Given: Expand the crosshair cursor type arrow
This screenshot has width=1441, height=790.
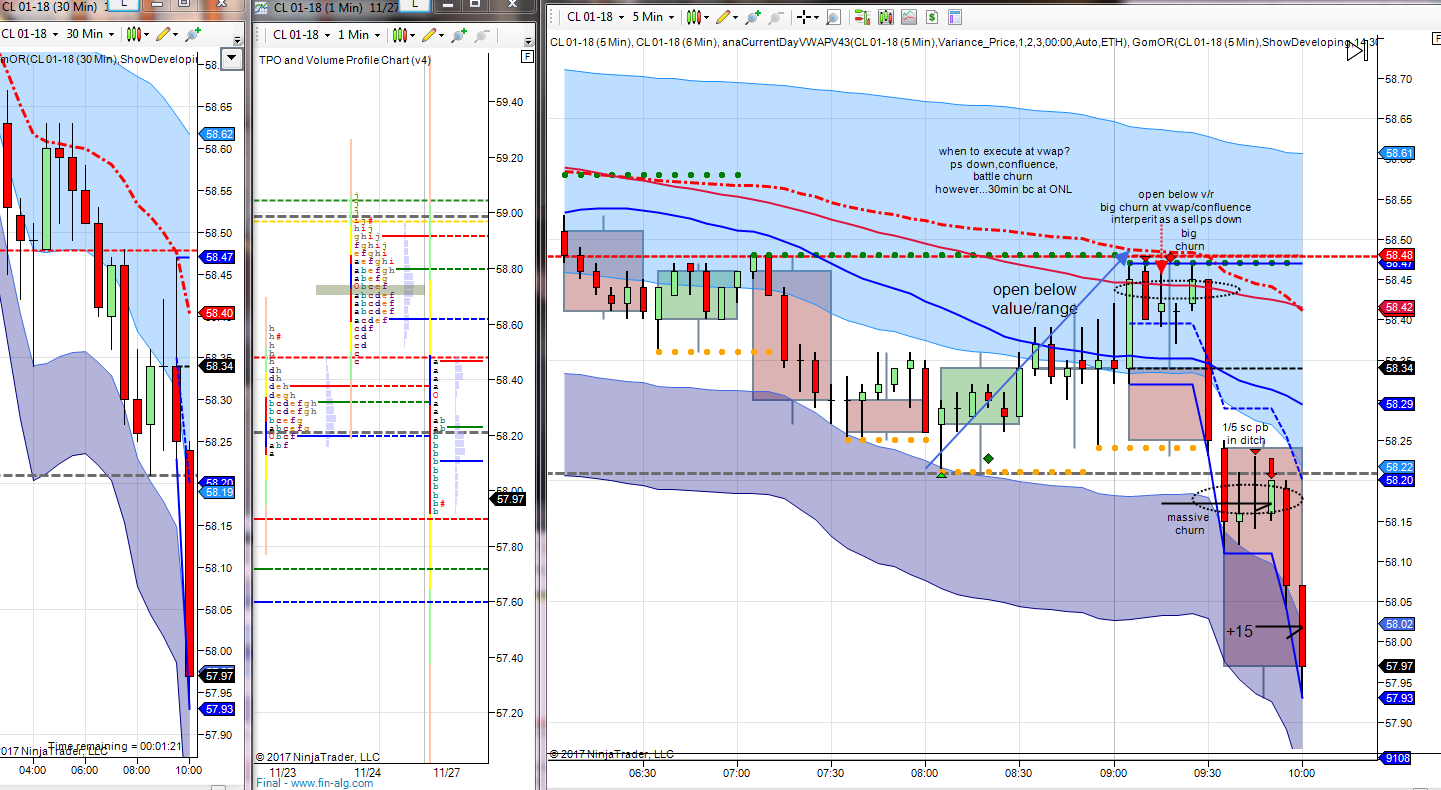Looking at the screenshot, I should 815,17.
